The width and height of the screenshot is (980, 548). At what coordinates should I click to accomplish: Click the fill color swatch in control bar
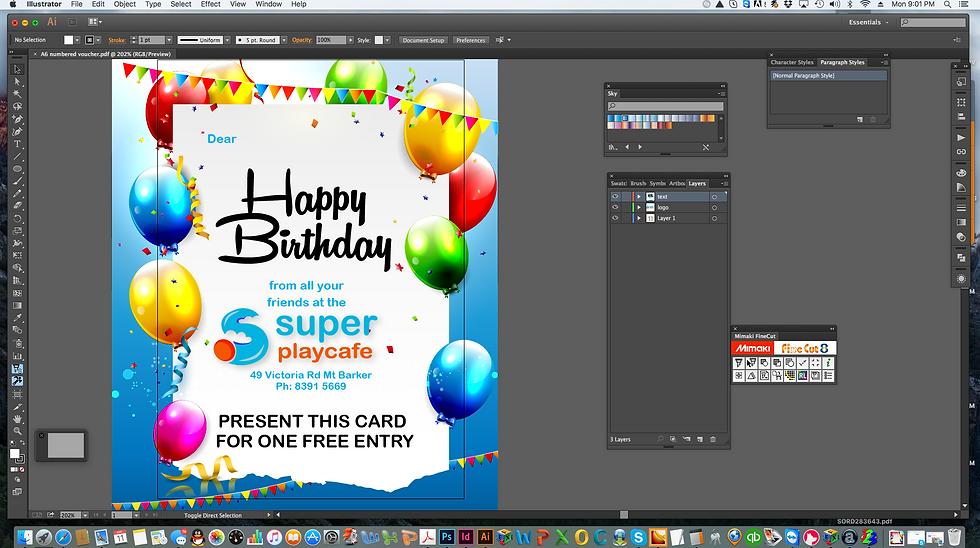(x=68, y=40)
